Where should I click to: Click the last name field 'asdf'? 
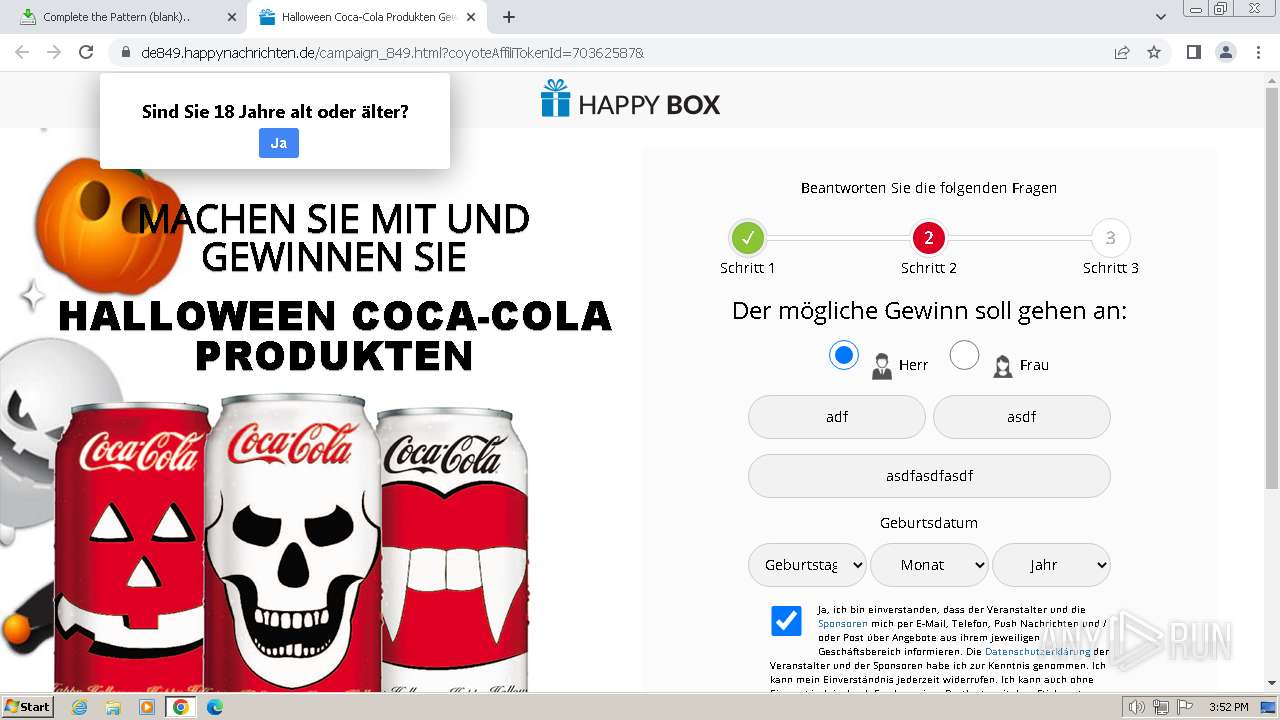pos(1021,417)
